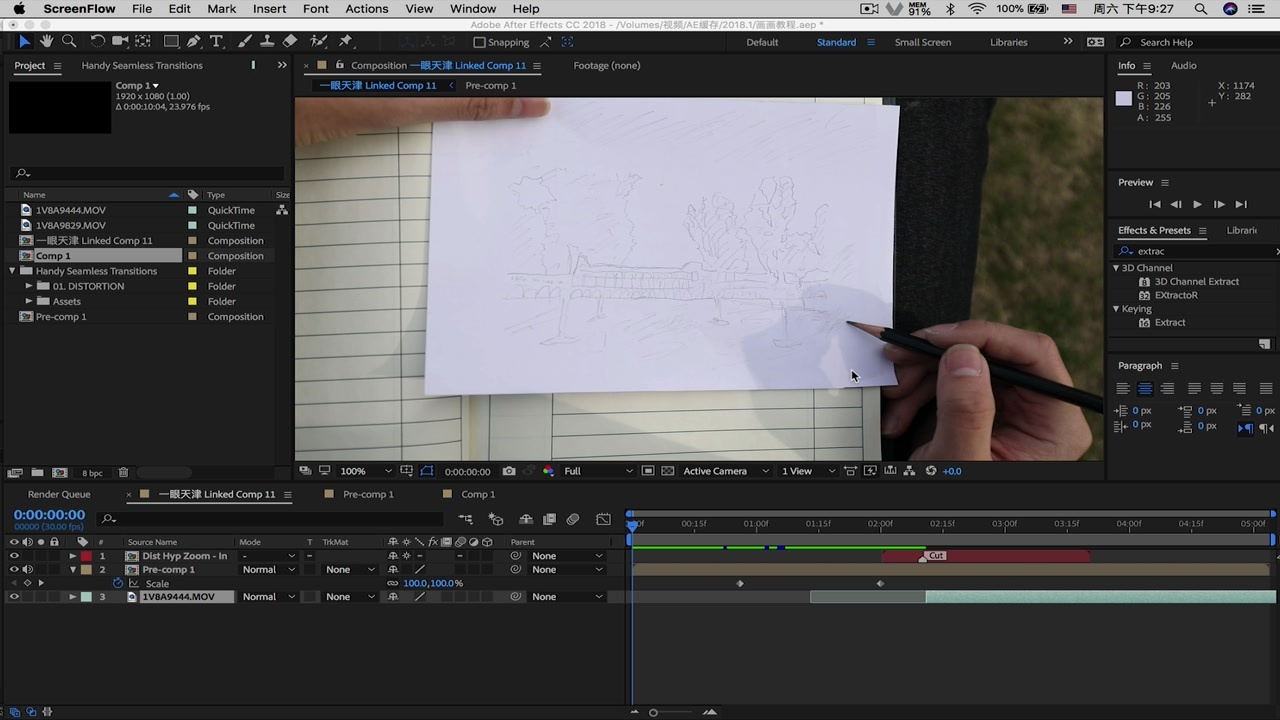
Task: Toggle Draft 3D in timeline header
Action: pos(496,519)
